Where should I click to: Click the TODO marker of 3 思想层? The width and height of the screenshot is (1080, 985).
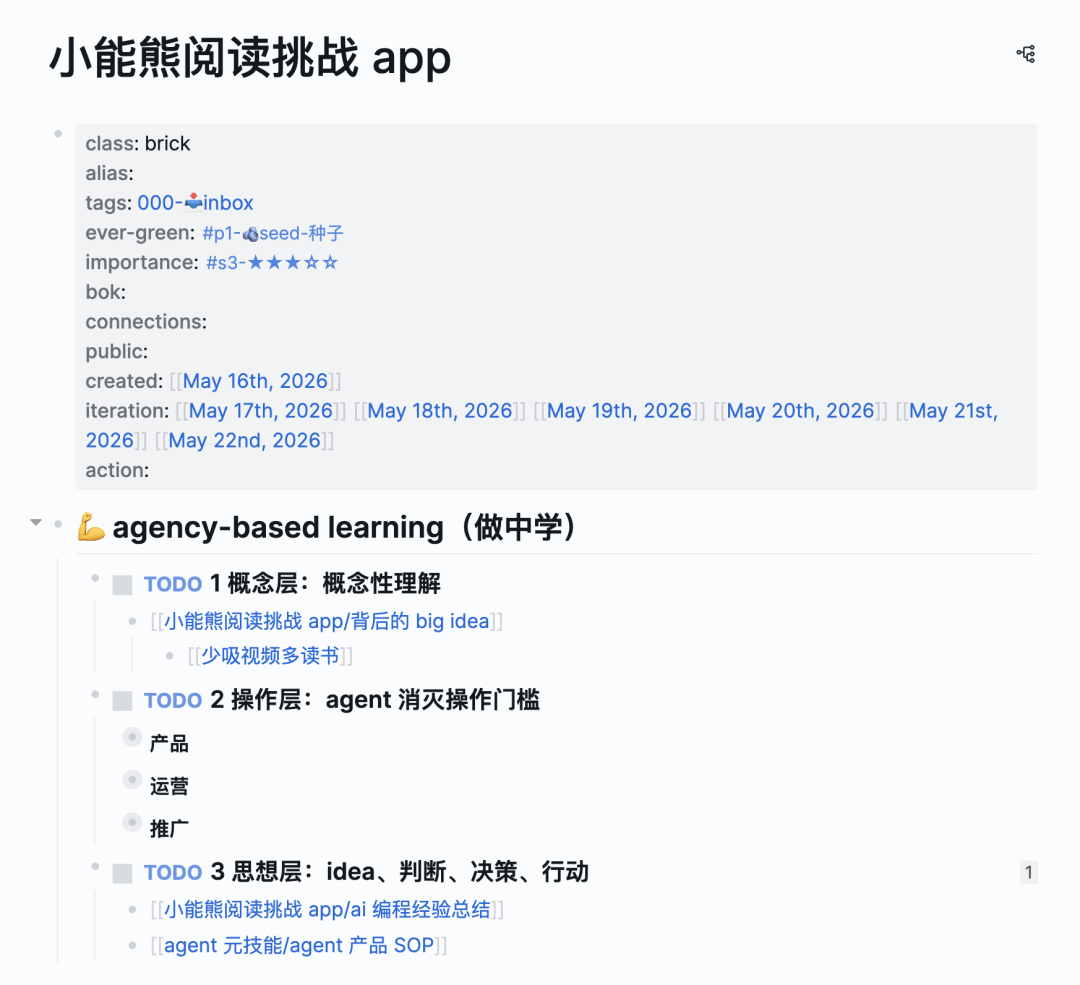[x=172, y=873]
